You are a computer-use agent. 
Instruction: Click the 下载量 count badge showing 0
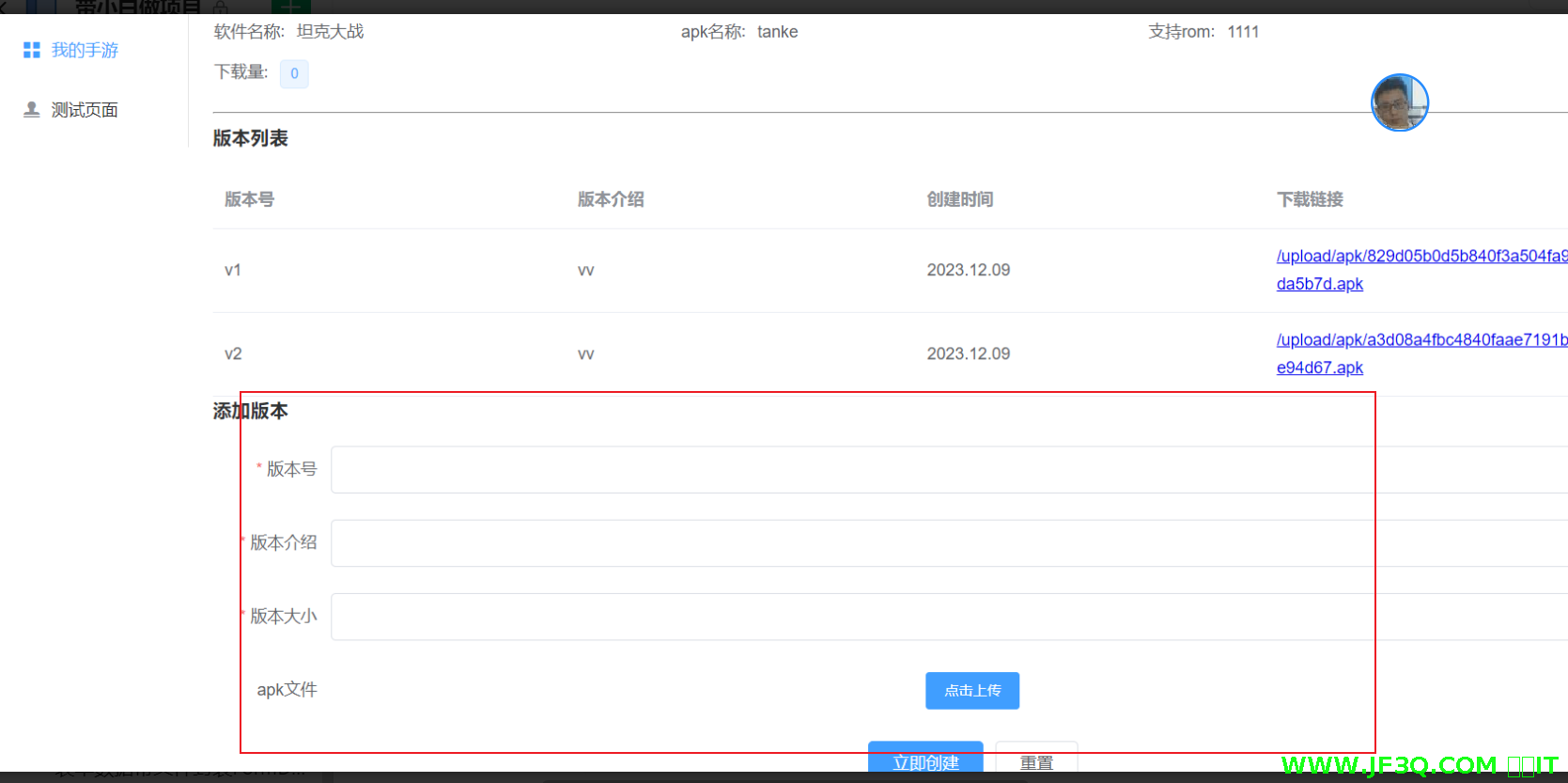[x=294, y=73]
